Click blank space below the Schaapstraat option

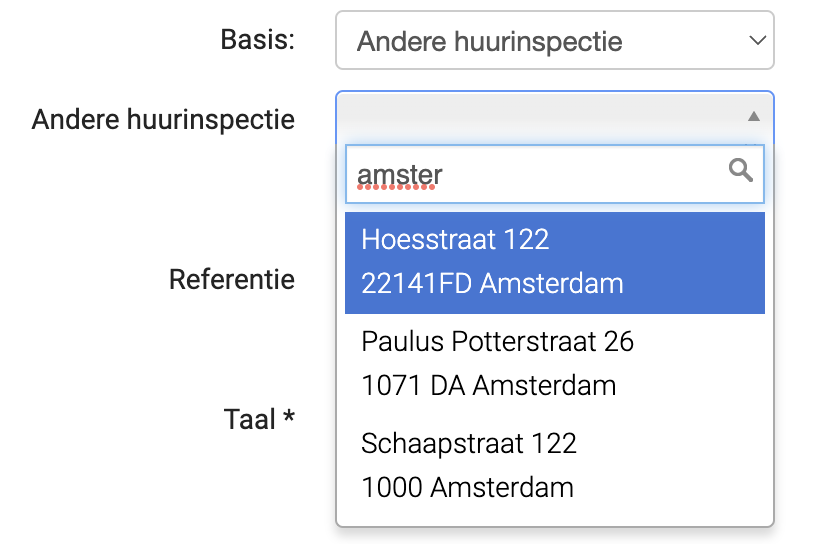point(555,516)
